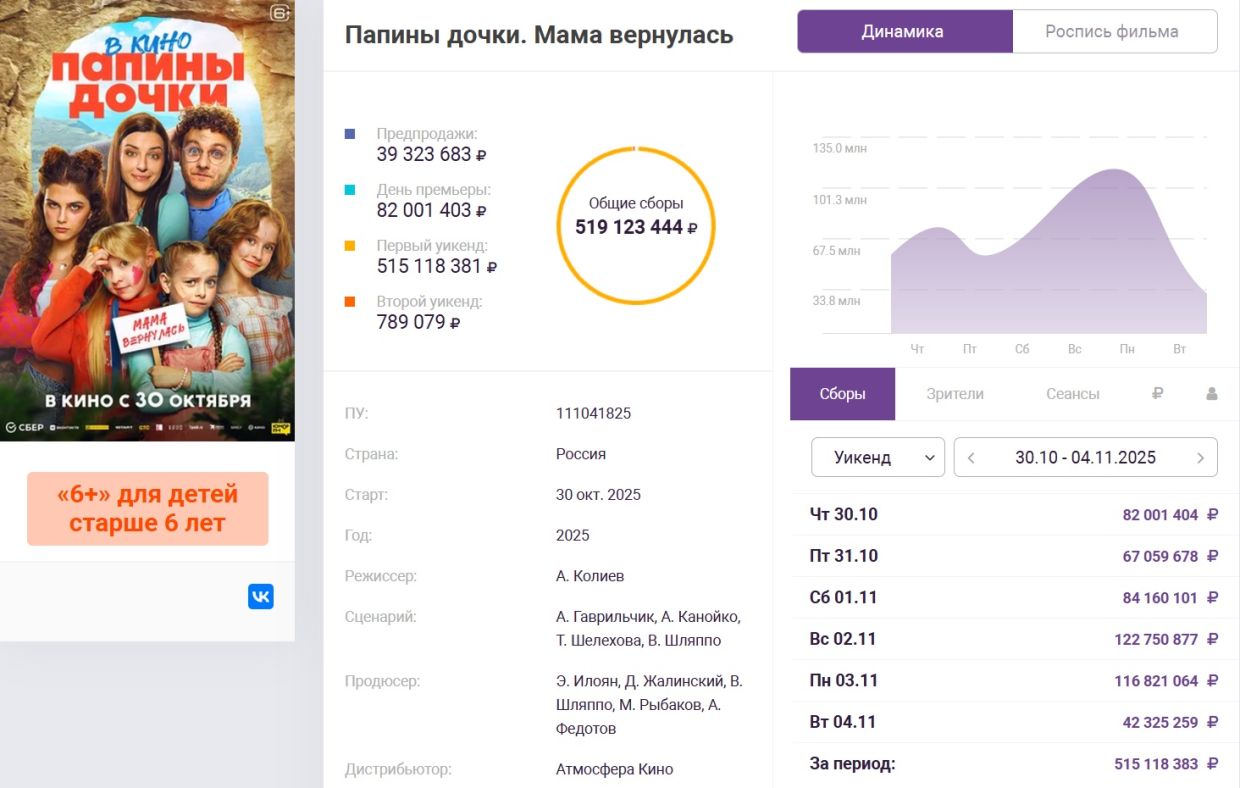Click the orange Второй уикенд legend marker
The height and width of the screenshot is (788, 1240).
point(350,302)
